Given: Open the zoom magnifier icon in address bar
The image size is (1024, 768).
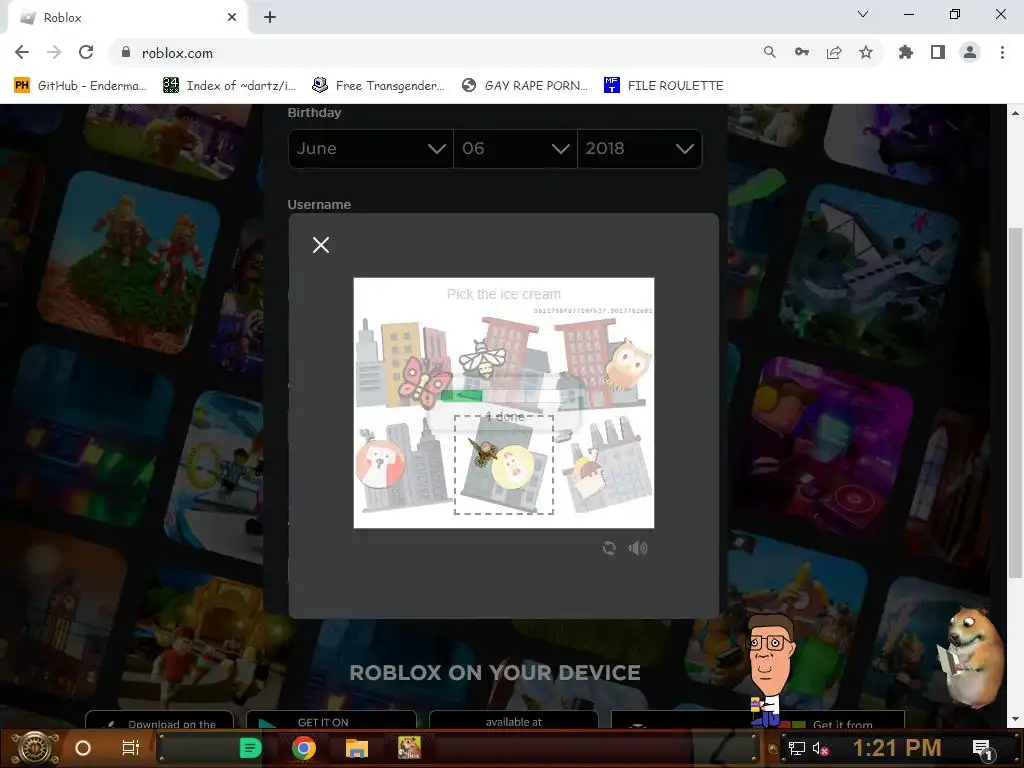Looking at the screenshot, I should (x=769, y=52).
